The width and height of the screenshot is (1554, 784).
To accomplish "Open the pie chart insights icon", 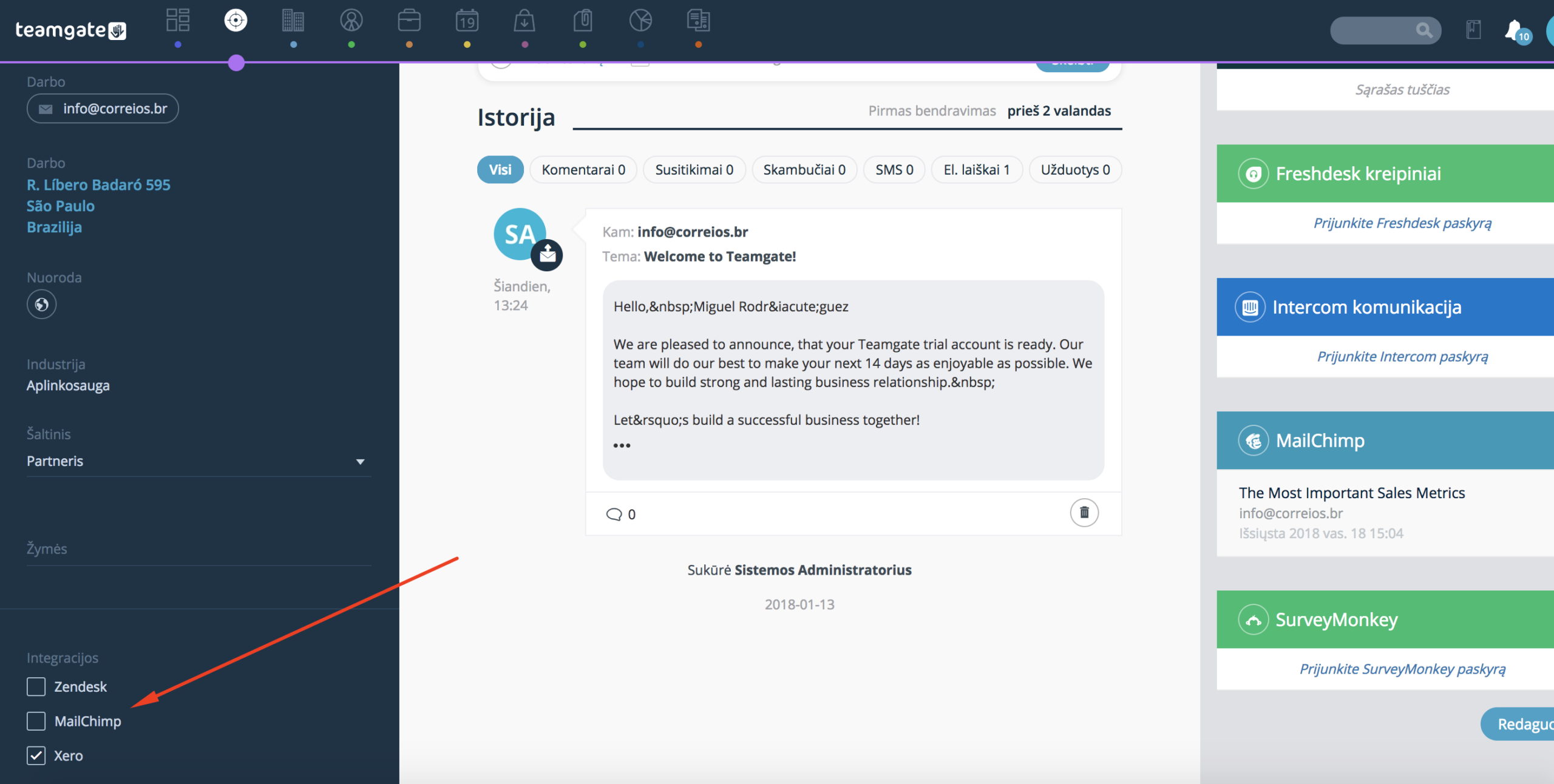I will tap(640, 21).
